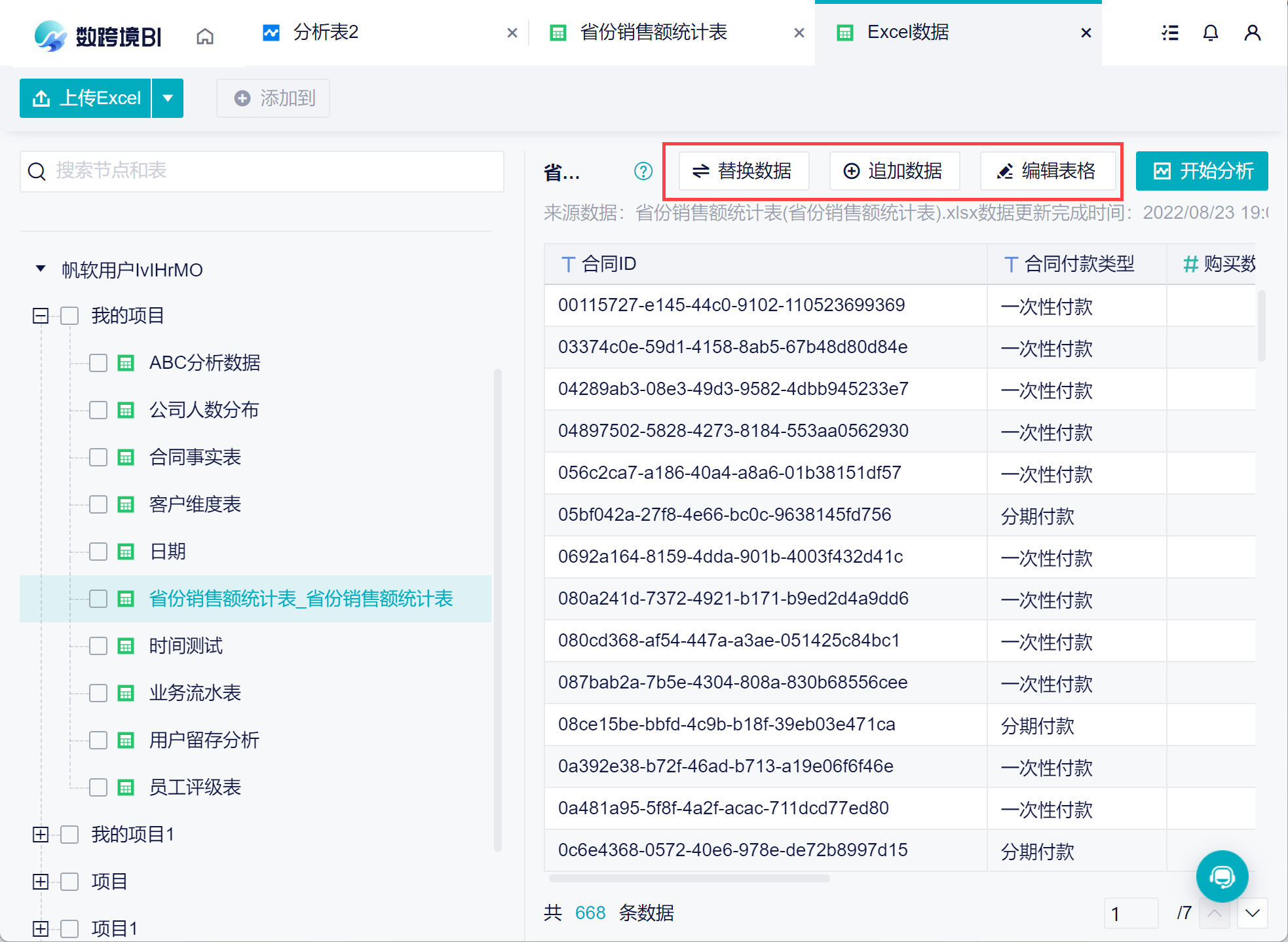Image resolution: width=1288 pixels, height=942 pixels.
Task: Click the help question mark icon
Action: click(x=643, y=171)
